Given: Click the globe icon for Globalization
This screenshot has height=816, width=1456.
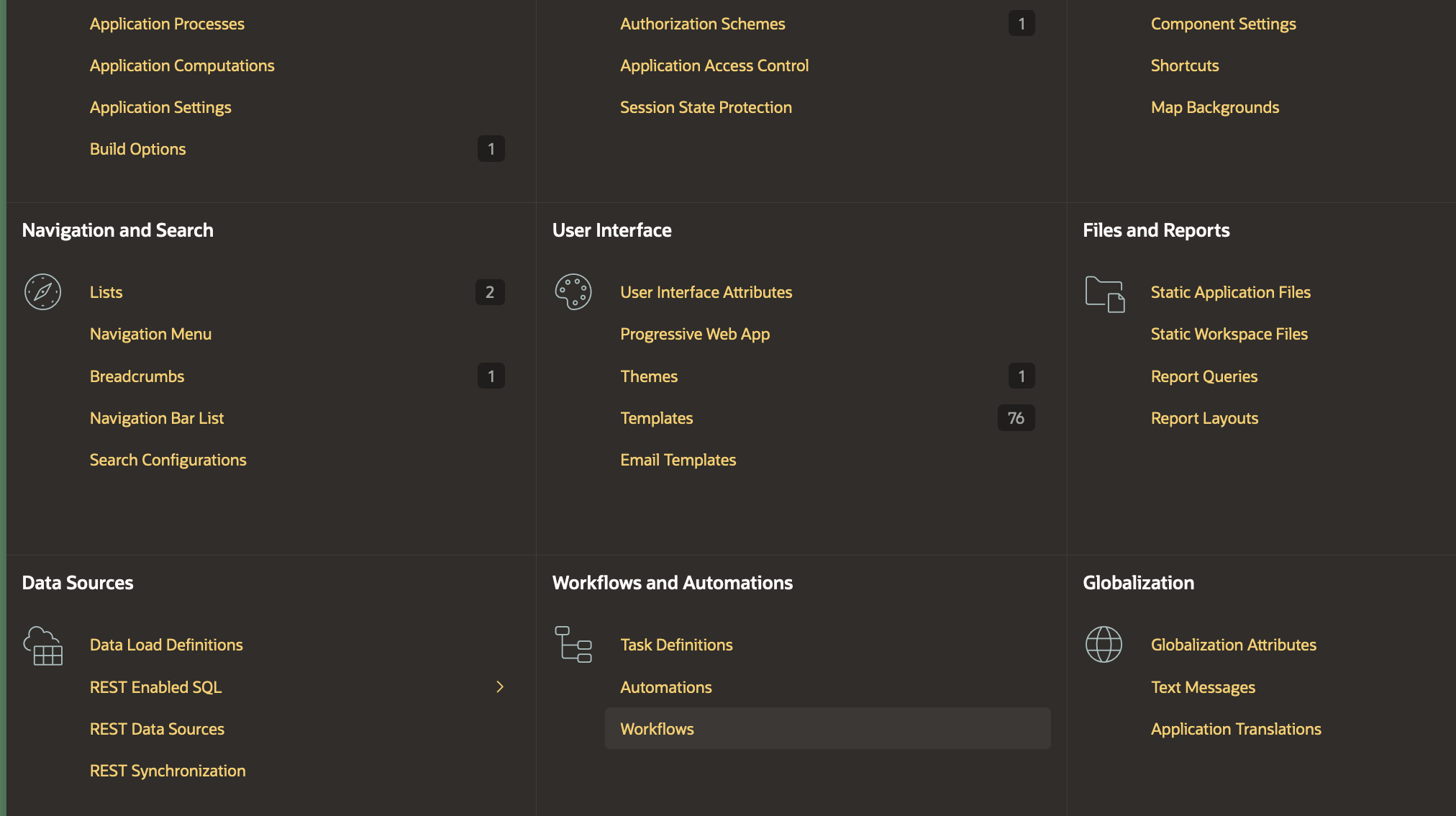Looking at the screenshot, I should coord(1104,644).
